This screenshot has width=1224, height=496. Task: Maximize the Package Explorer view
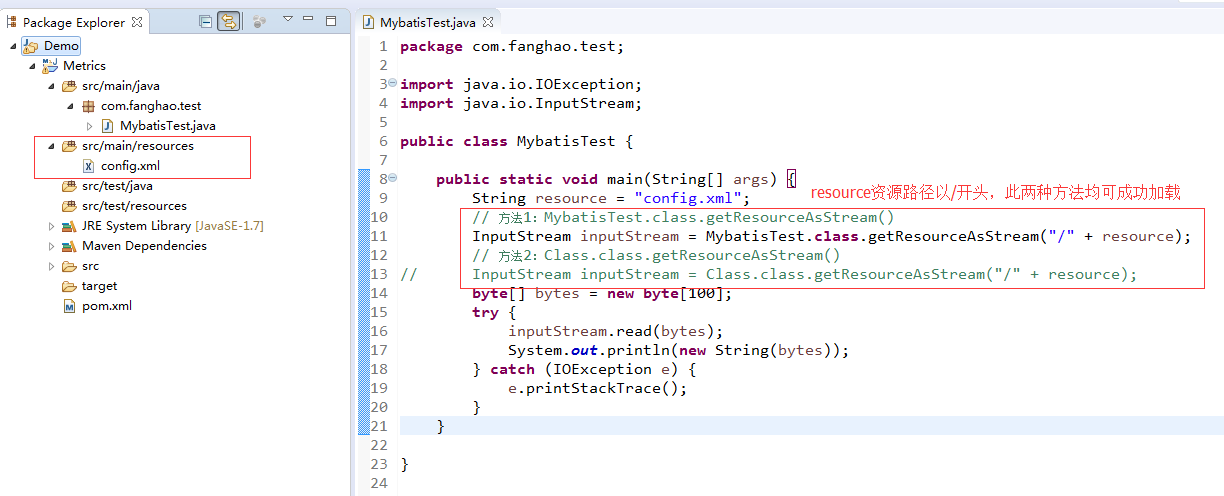pos(331,20)
